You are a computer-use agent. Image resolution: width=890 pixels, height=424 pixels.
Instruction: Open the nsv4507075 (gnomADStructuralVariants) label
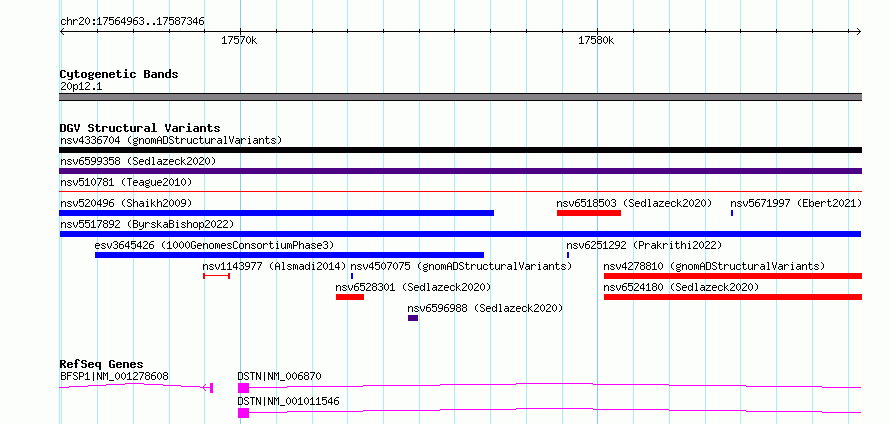pyautogui.click(x=461, y=266)
